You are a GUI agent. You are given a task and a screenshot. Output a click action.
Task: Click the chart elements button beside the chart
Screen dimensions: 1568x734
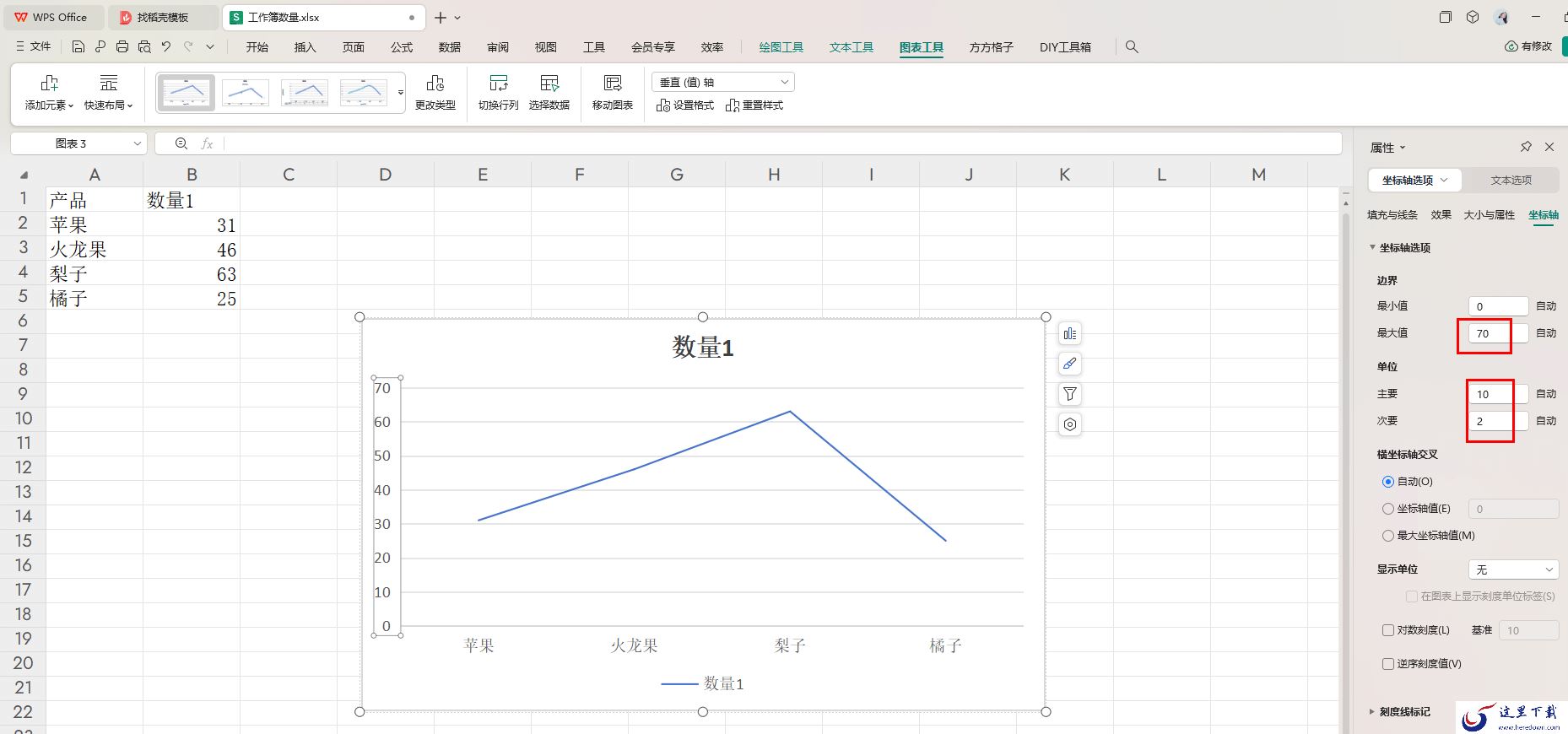[1070, 334]
